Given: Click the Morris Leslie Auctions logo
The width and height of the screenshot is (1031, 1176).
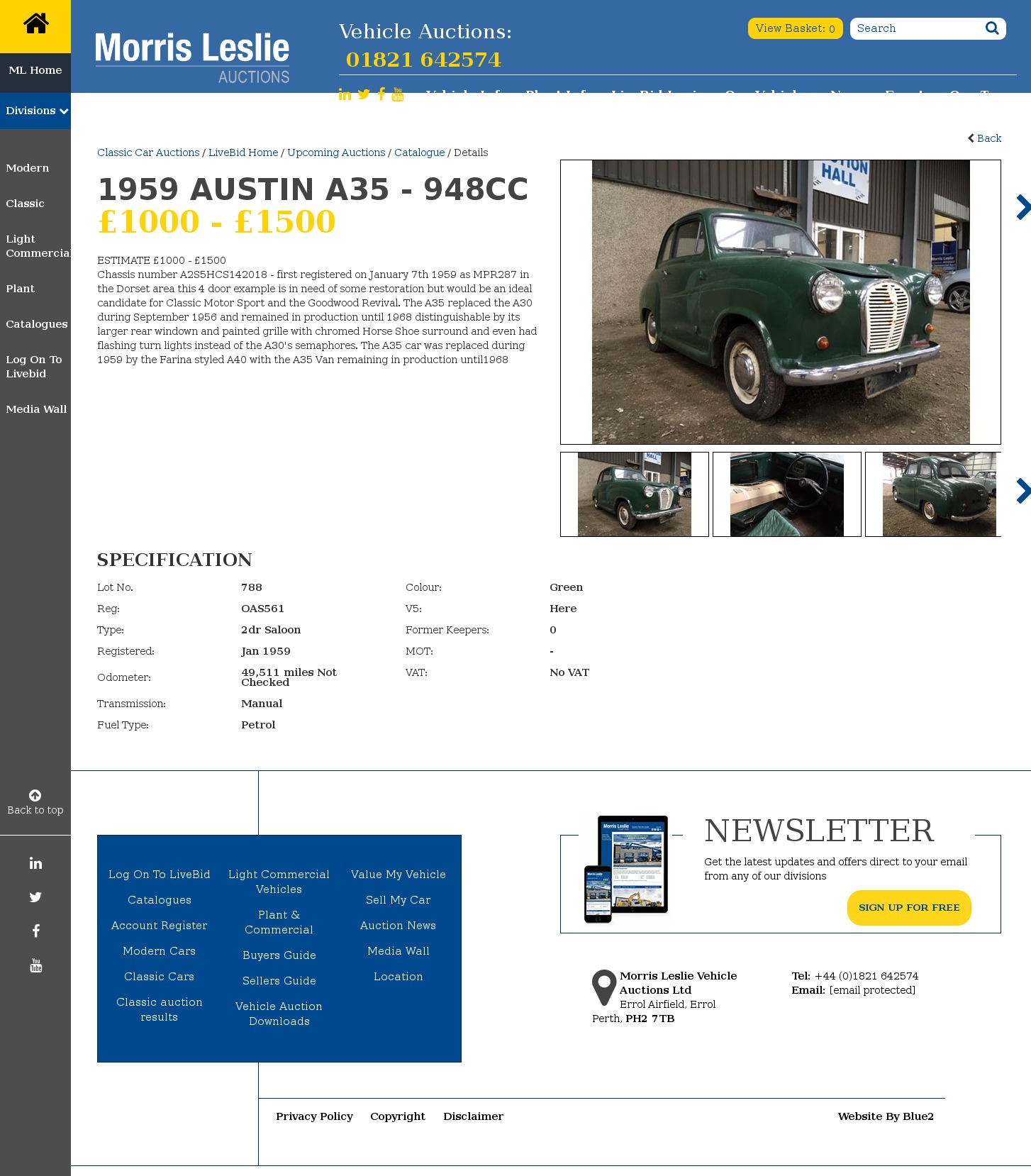Looking at the screenshot, I should 192,57.
